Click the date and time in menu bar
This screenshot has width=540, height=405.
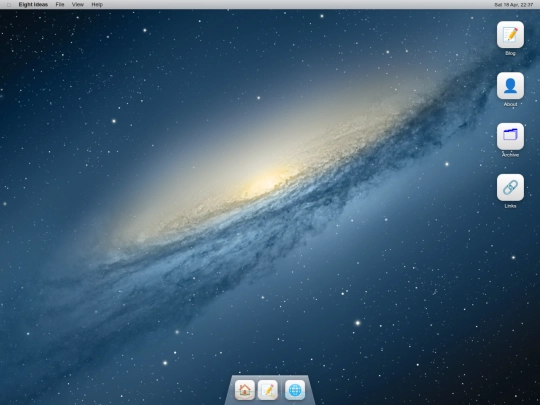[513, 5]
